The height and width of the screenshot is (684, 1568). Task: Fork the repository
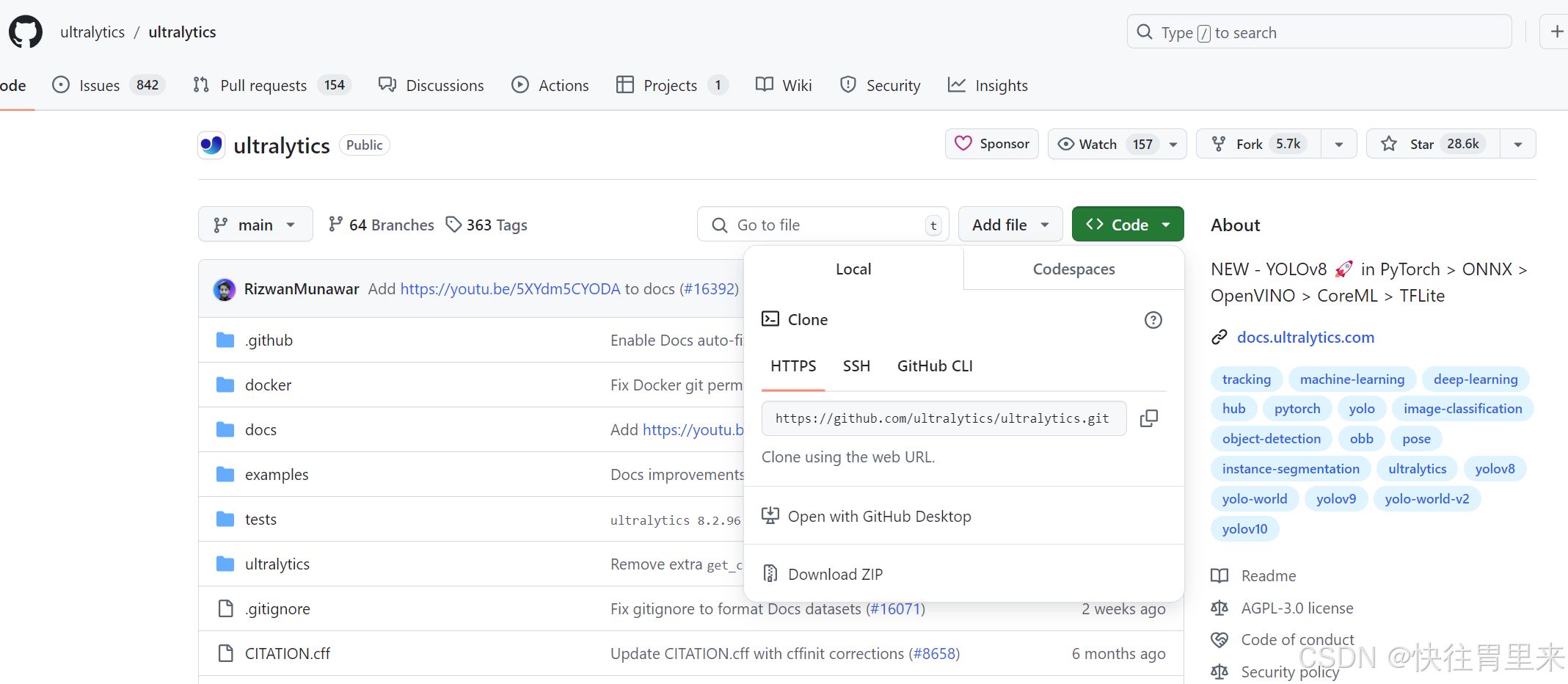[x=1259, y=145]
